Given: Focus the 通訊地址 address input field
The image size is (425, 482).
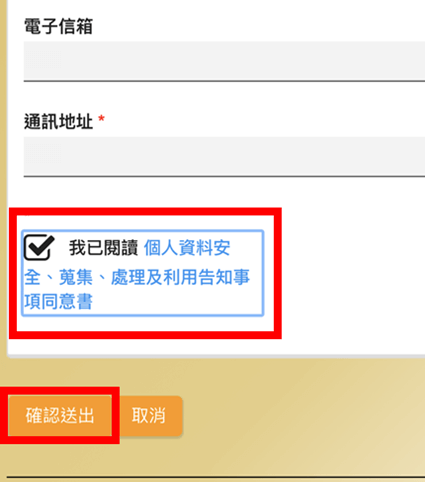Looking at the screenshot, I should point(224,156).
